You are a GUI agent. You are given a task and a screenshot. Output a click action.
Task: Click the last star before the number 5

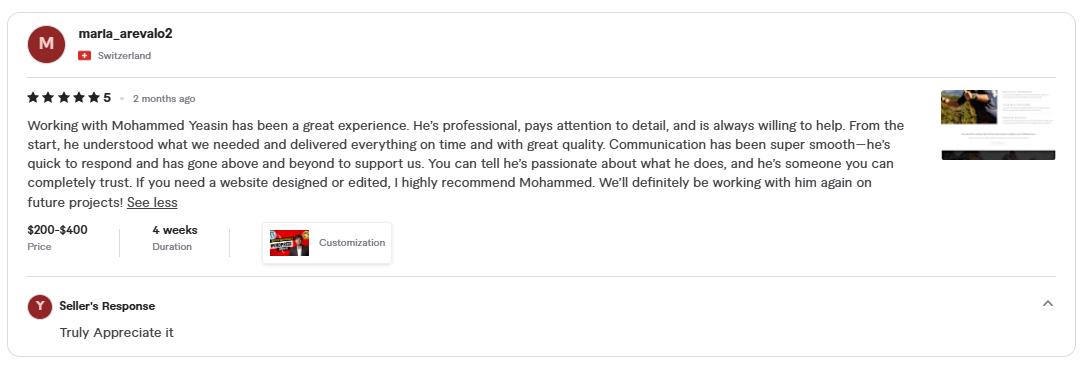coord(94,98)
